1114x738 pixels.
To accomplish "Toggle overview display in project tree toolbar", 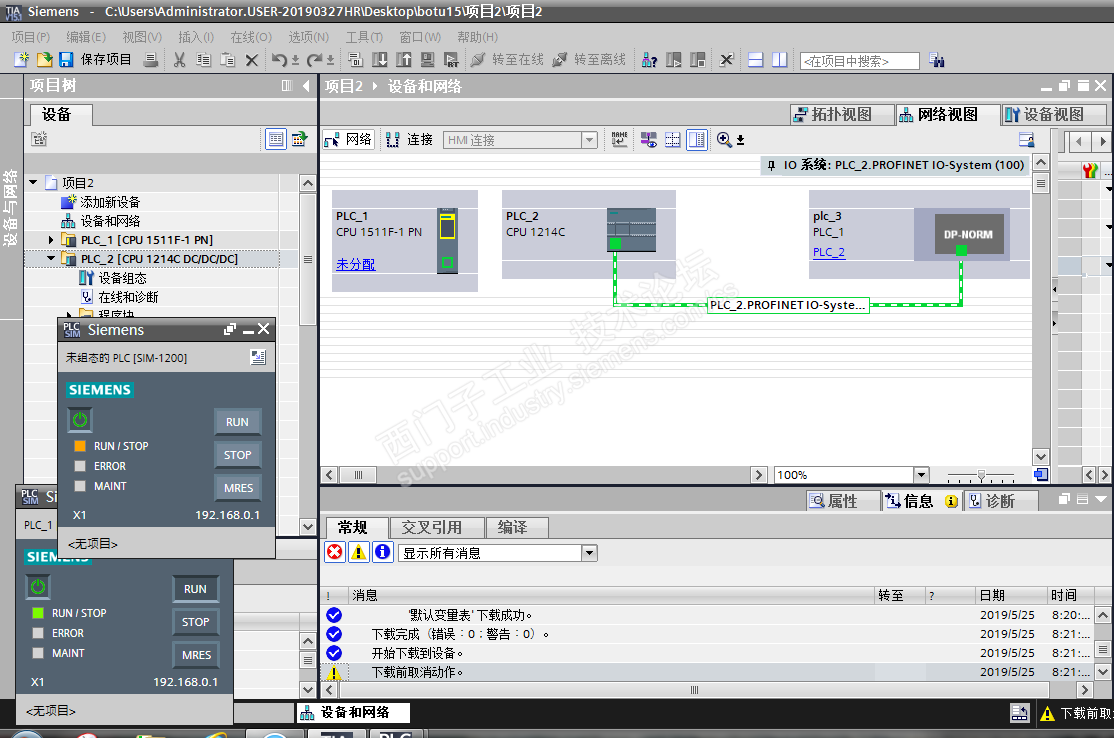I will [x=276, y=139].
